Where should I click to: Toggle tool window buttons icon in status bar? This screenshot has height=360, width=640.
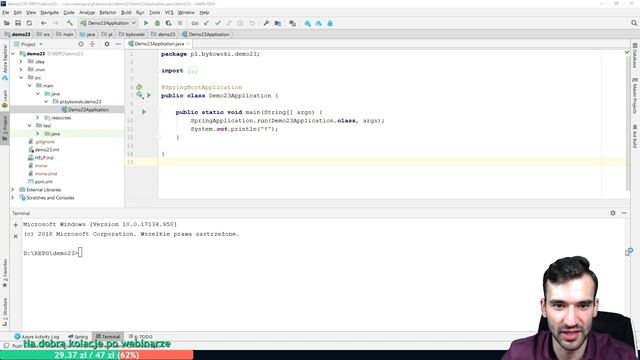6,346
